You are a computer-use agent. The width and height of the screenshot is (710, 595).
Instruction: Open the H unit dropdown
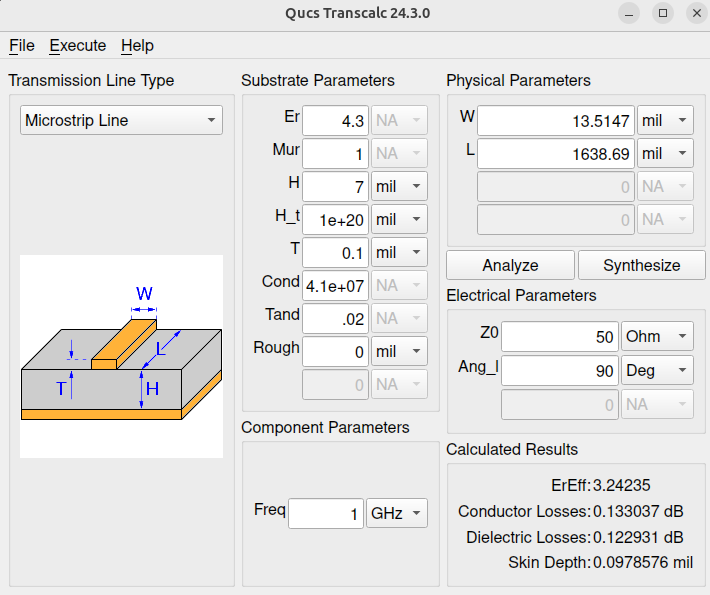tap(399, 186)
